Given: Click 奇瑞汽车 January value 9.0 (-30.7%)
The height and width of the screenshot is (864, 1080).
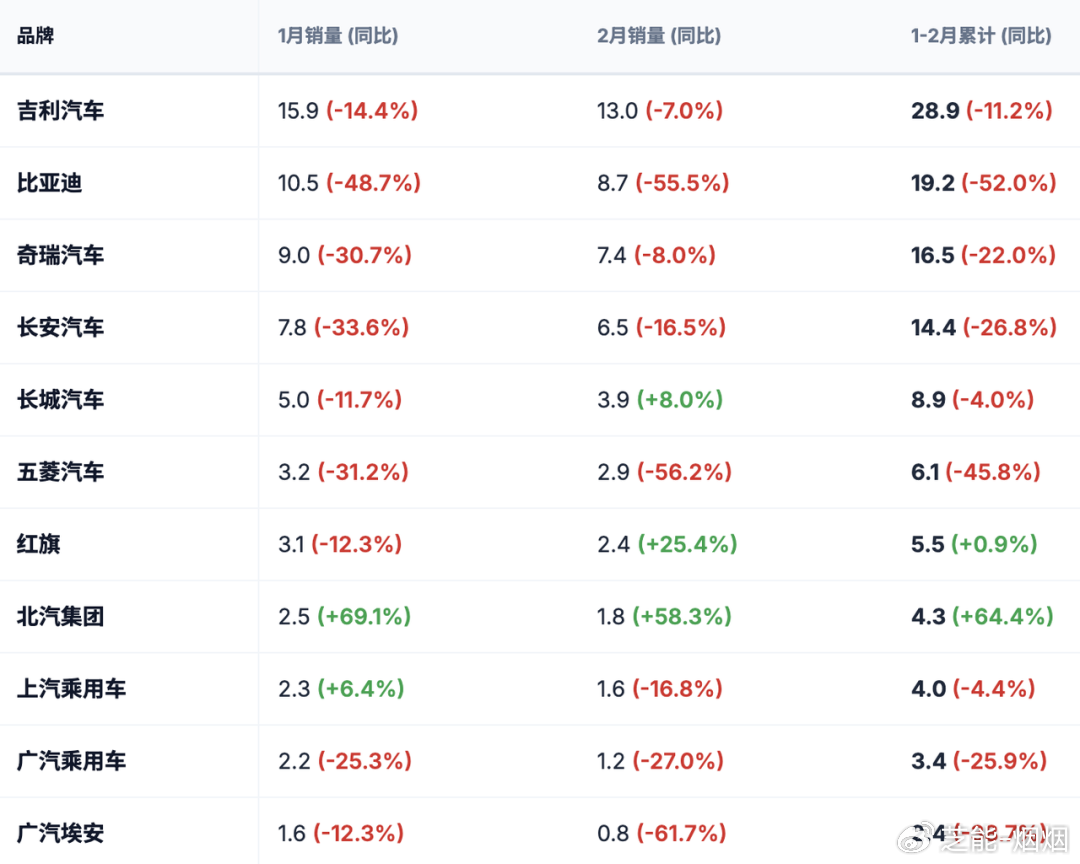Looking at the screenshot, I should (x=344, y=255).
